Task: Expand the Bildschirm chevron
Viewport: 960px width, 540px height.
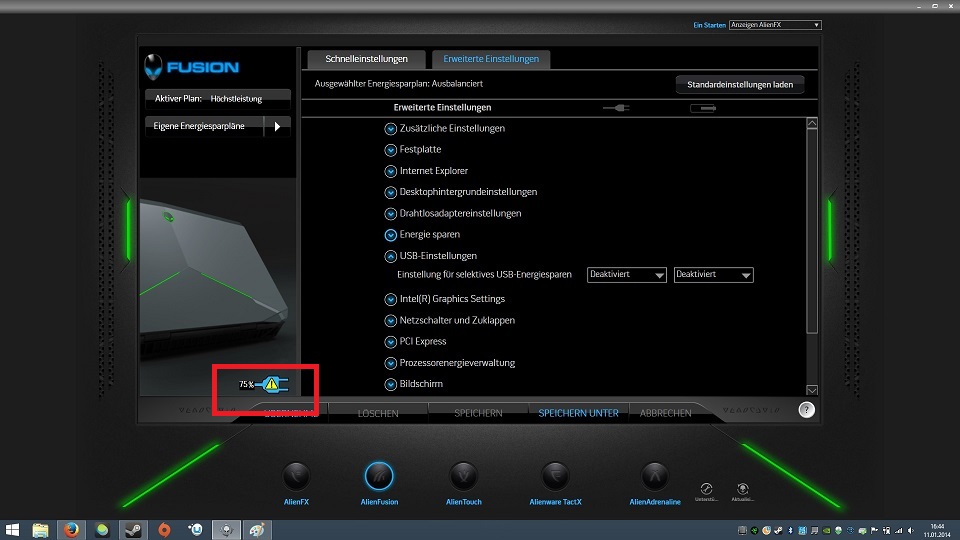Action: pos(390,384)
